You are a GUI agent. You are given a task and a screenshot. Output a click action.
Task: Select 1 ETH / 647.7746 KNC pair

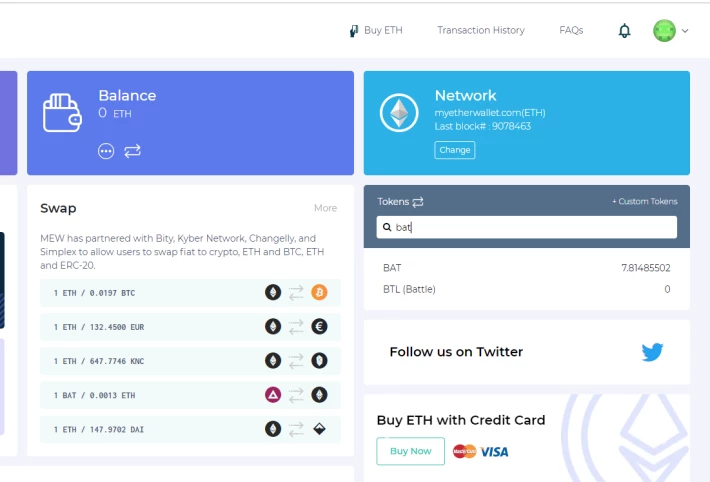click(x=190, y=361)
